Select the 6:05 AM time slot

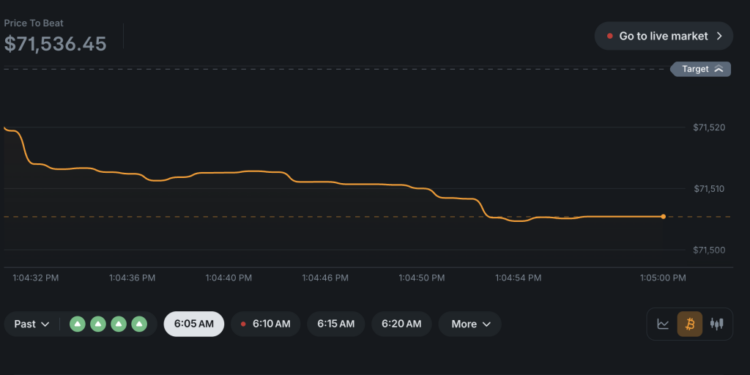point(194,324)
